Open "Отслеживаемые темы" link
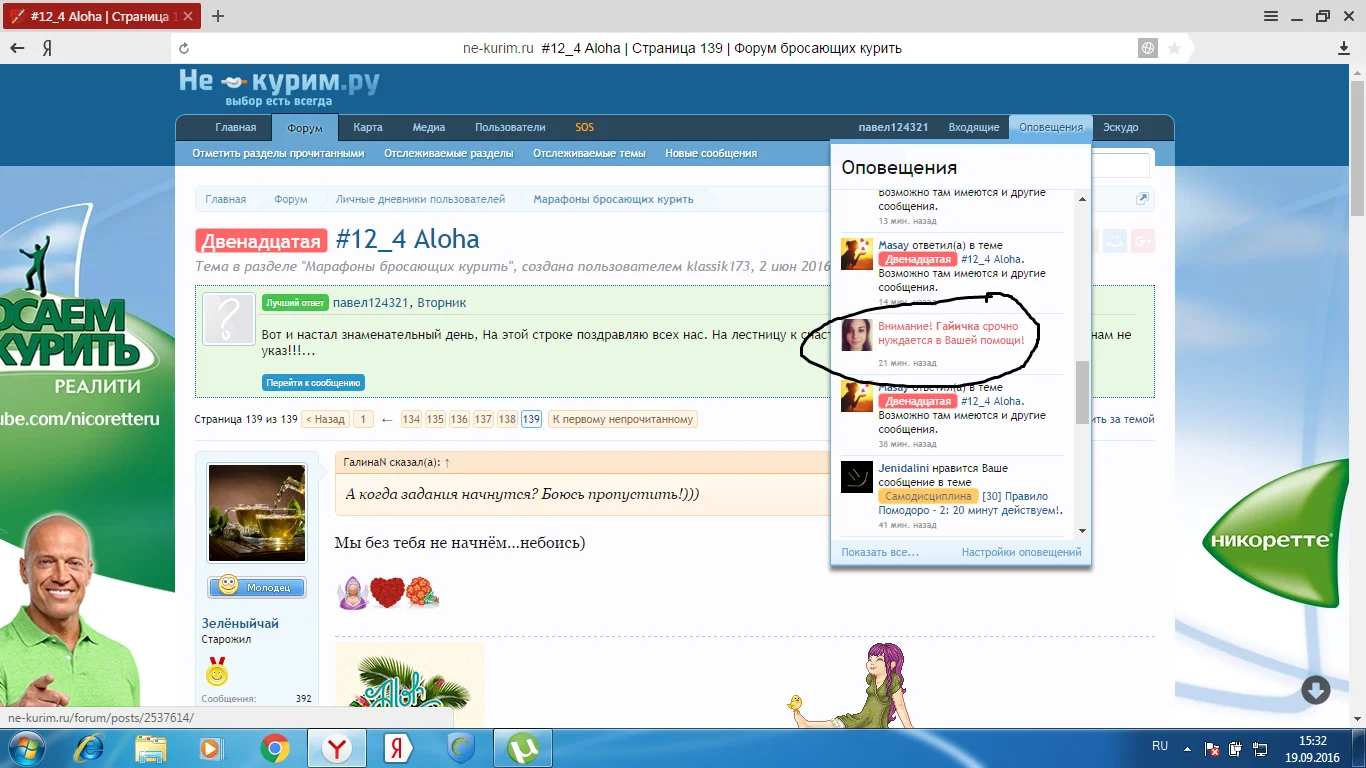Image resolution: width=1366 pixels, height=768 pixels. point(589,154)
